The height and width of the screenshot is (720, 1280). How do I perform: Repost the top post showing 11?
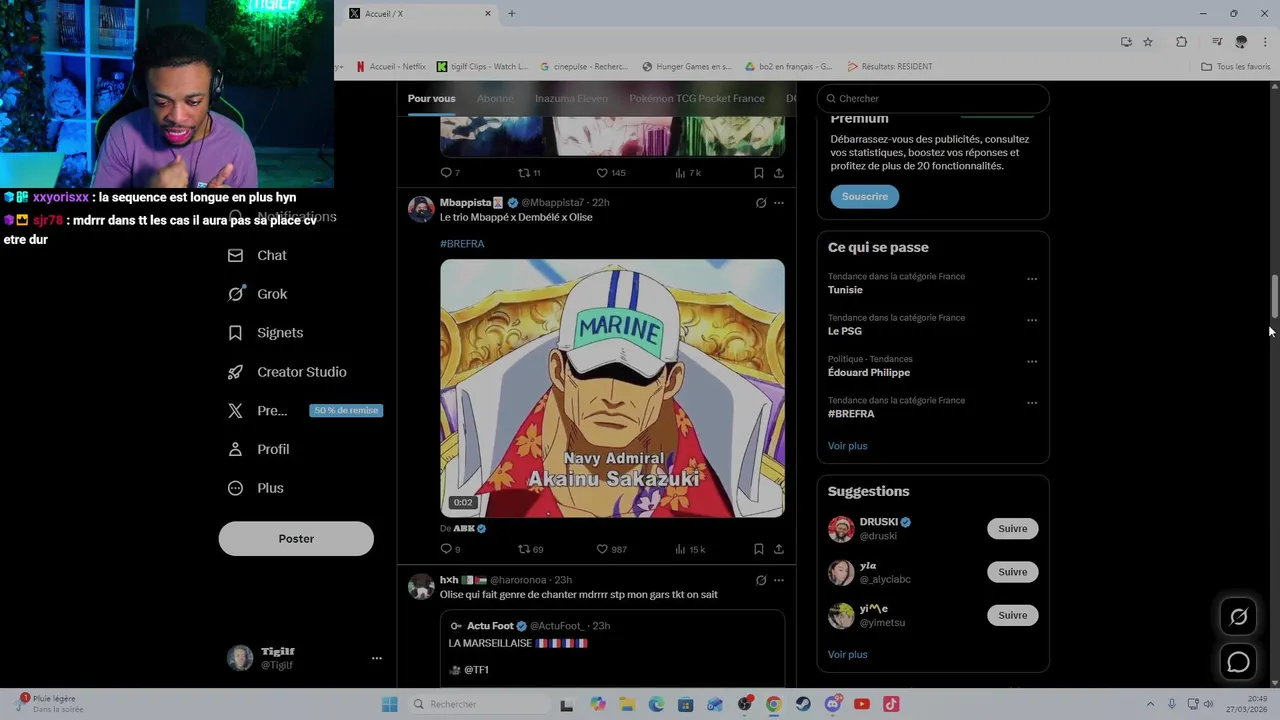click(529, 173)
